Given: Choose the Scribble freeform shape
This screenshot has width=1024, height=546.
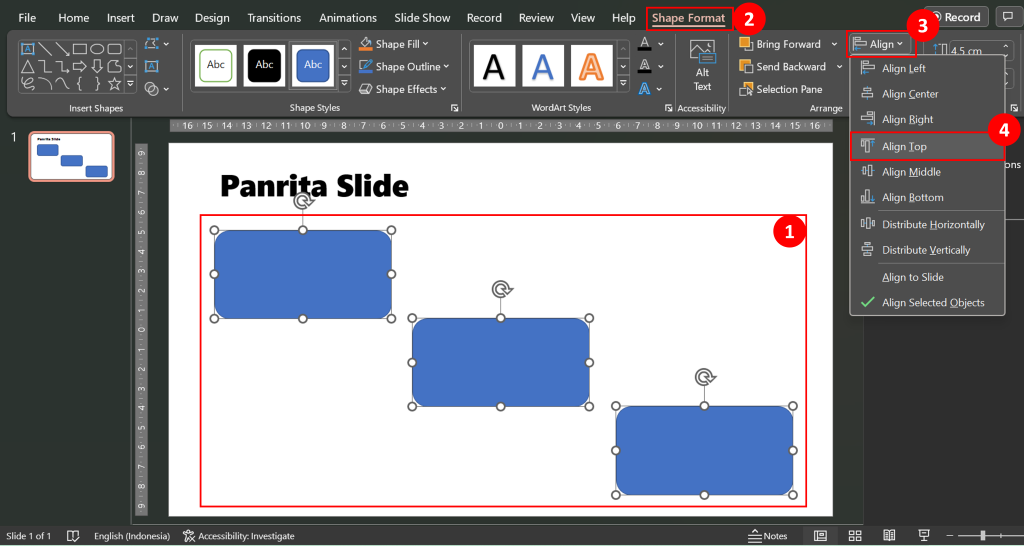Looking at the screenshot, I should click(27, 84).
